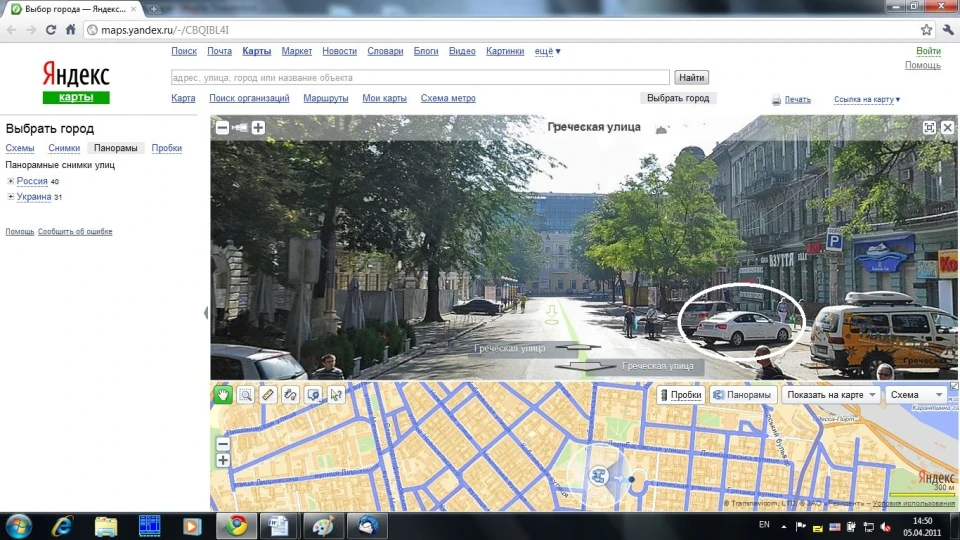The width and height of the screenshot is (960, 540).
Task: Open the Показать на карте dropdown
Action: (831, 395)
